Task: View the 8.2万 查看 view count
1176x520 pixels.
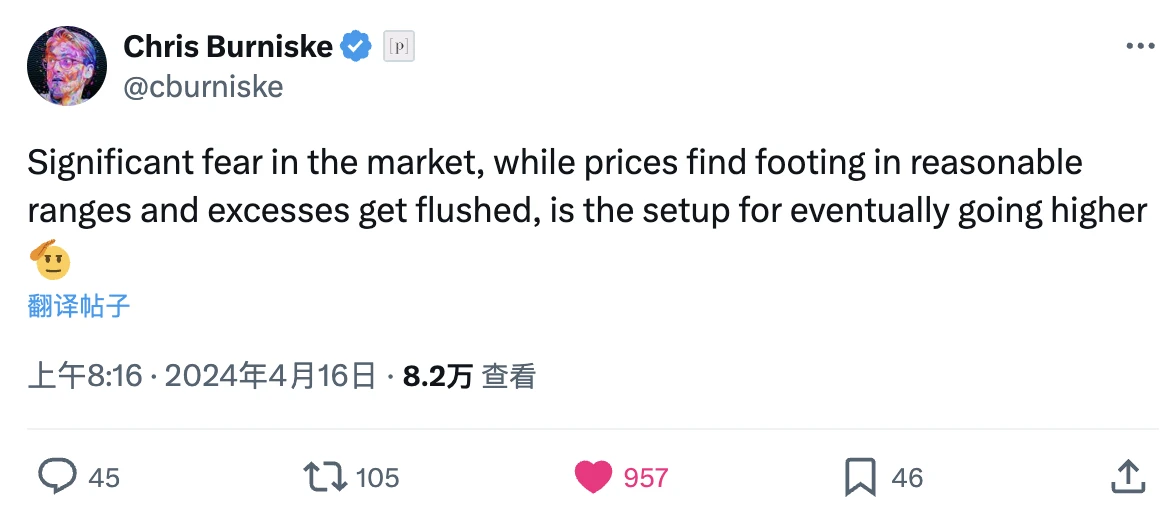Action: pos(469,376)
